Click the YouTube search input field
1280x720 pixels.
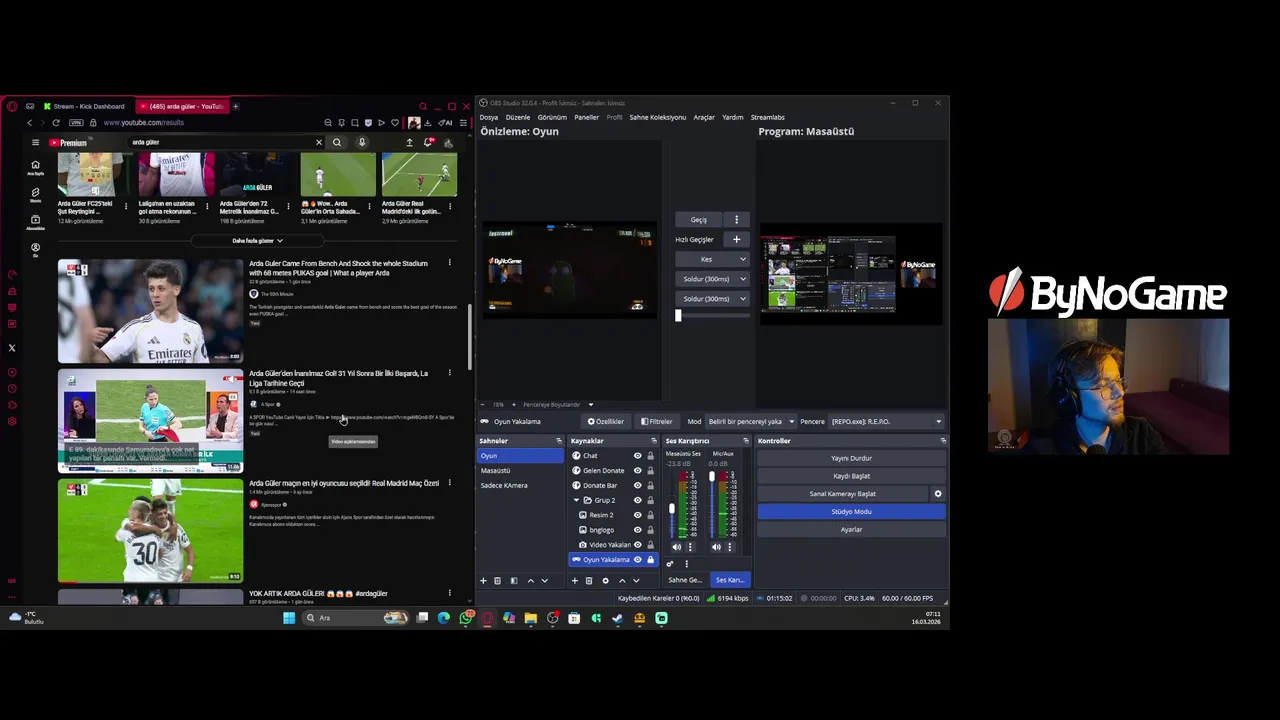[222, 142]
